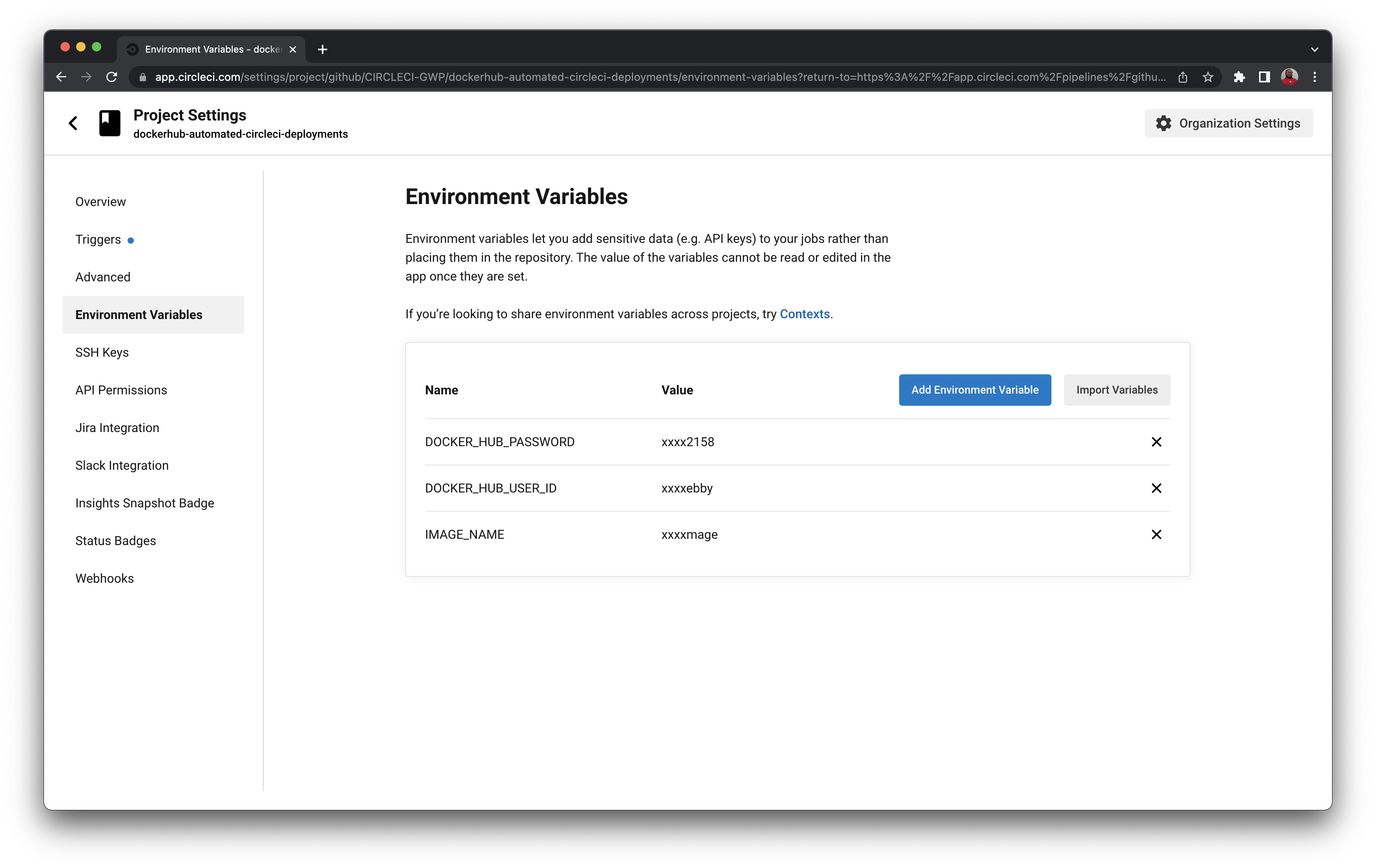Click the share page icon in address bar

pos(1183,77)
